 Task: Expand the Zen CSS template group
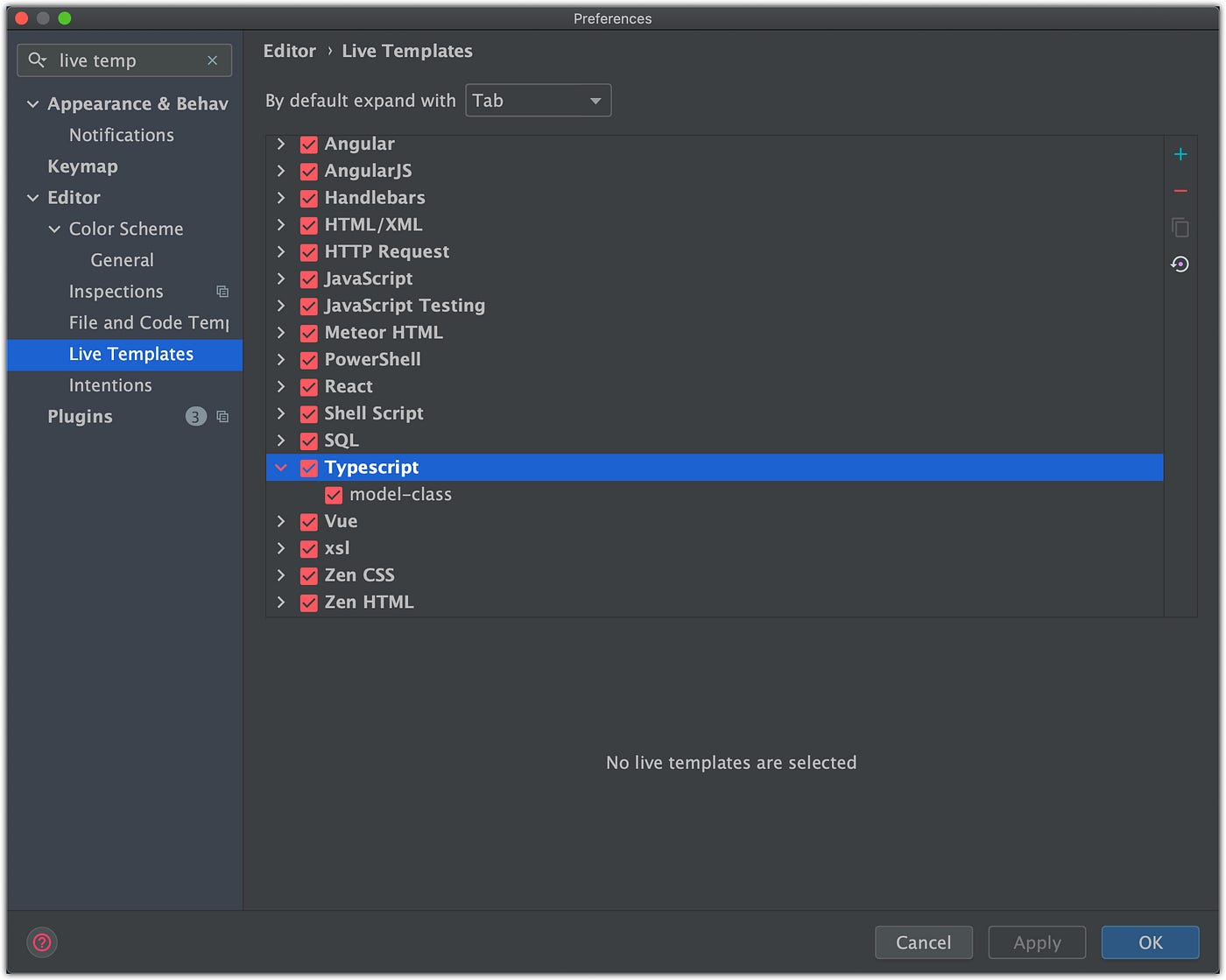(x=281, y=575)
